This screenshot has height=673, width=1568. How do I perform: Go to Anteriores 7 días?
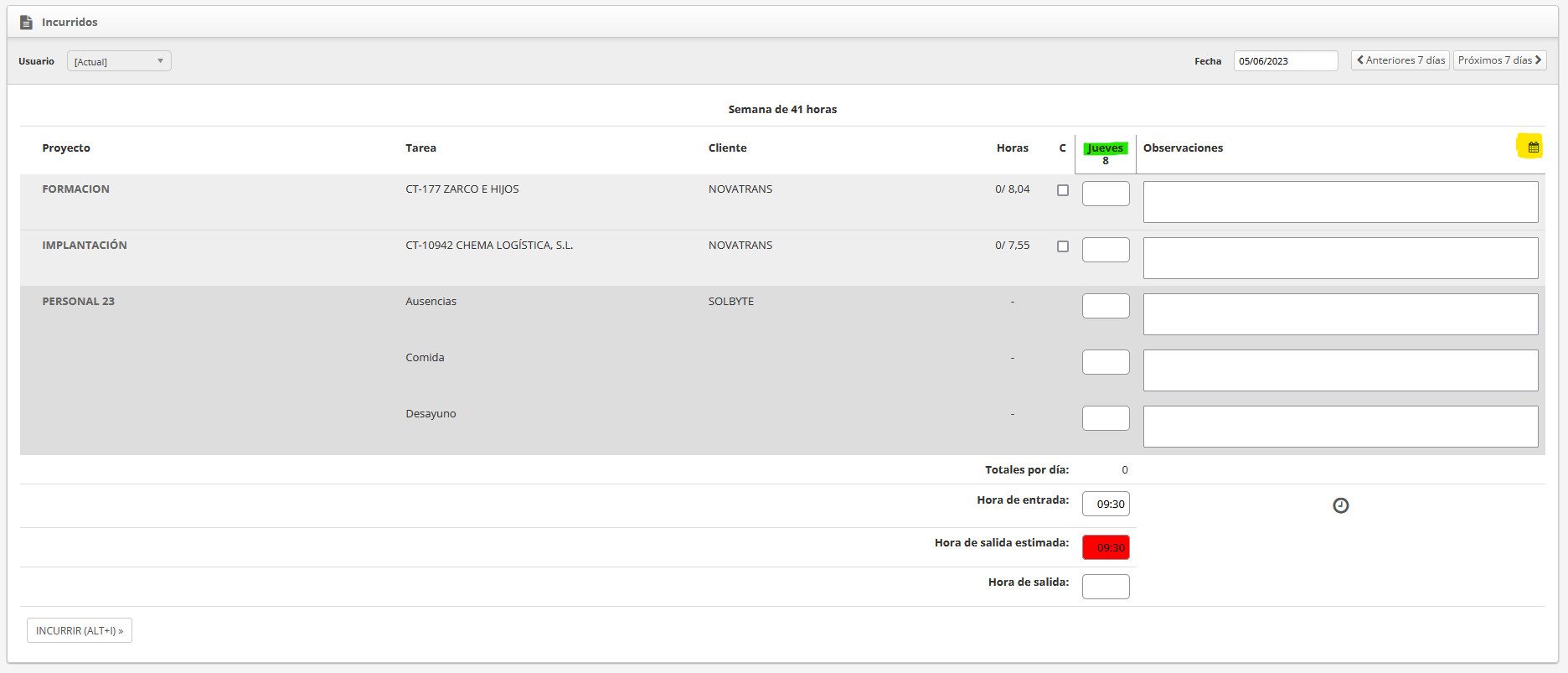tap(1400, 60)
